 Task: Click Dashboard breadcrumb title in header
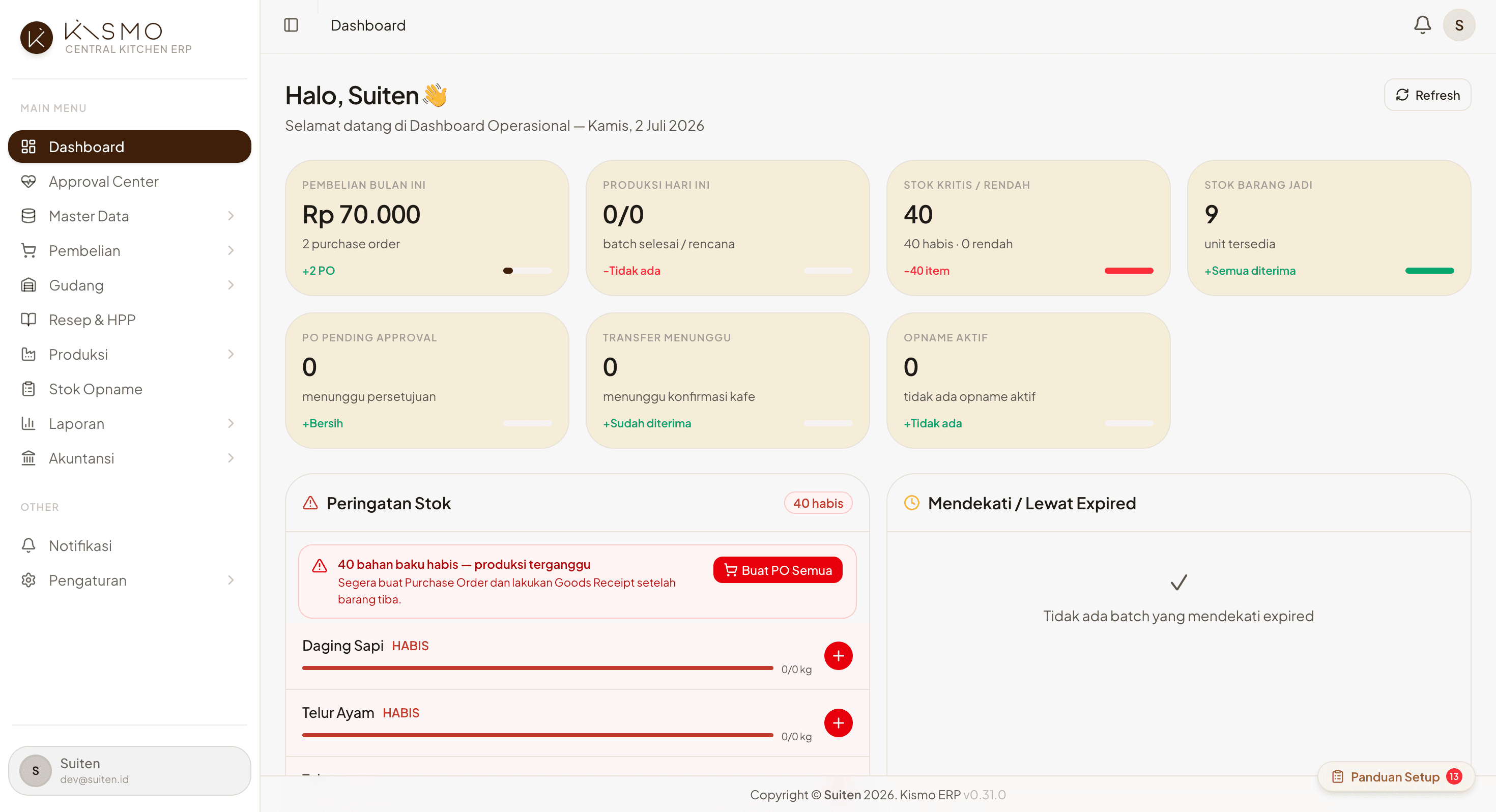[368, 25]
